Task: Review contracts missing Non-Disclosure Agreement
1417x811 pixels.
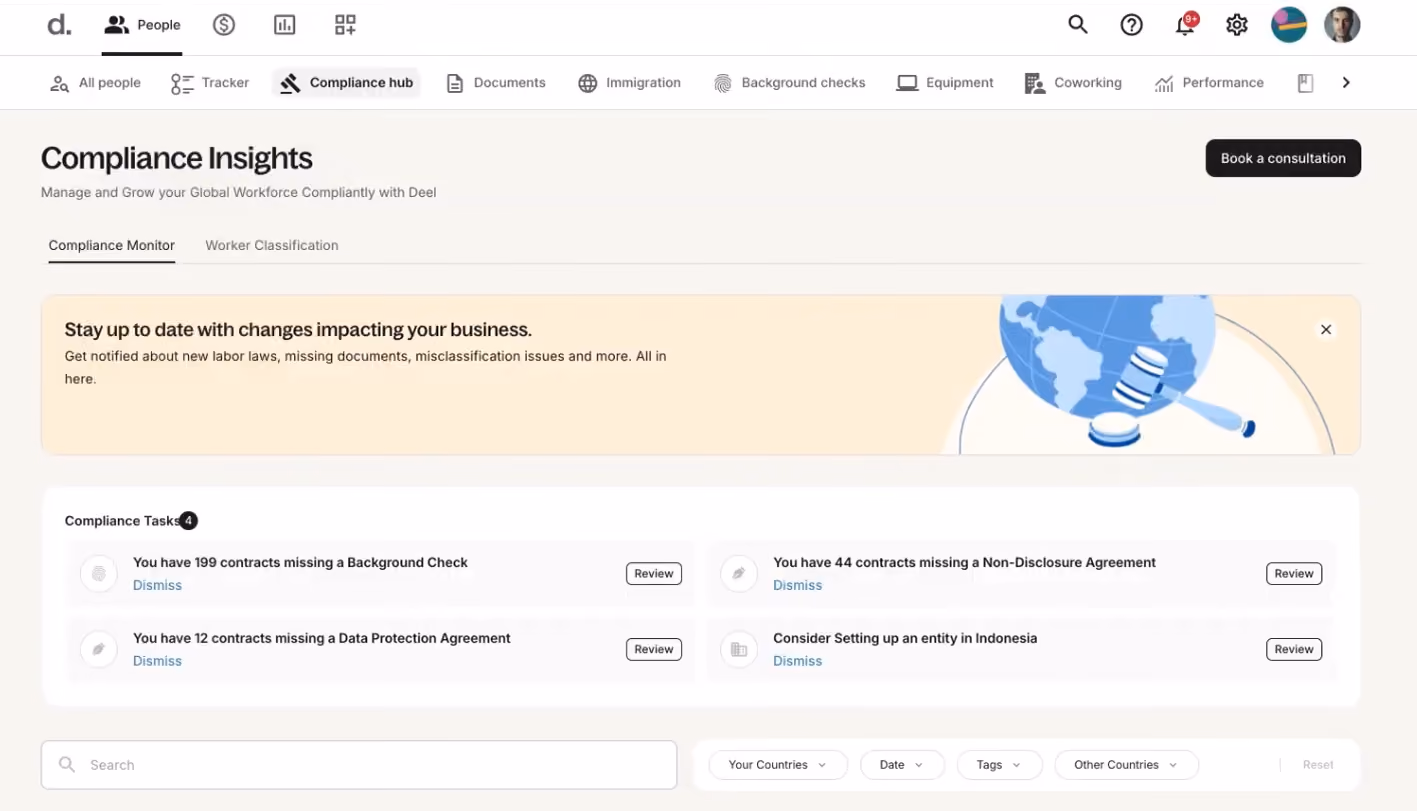Action: tap(1294, 574)
